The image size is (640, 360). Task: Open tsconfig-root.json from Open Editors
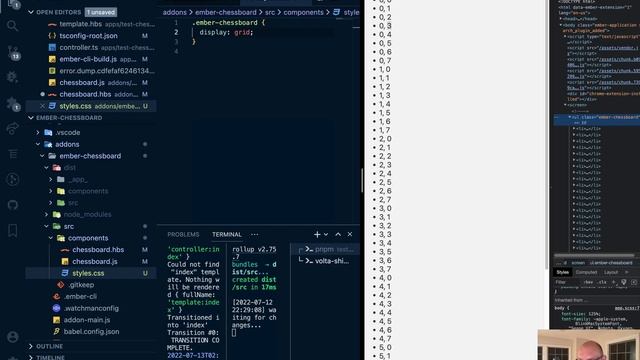click(x=91, y=36)
